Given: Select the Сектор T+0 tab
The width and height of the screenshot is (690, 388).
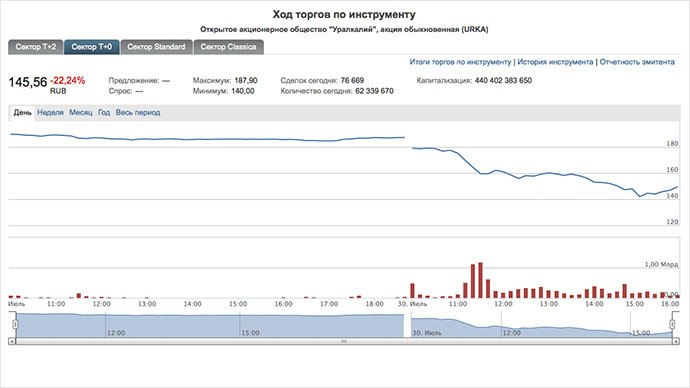Looking at the screenshot, I should coord(92,47).
